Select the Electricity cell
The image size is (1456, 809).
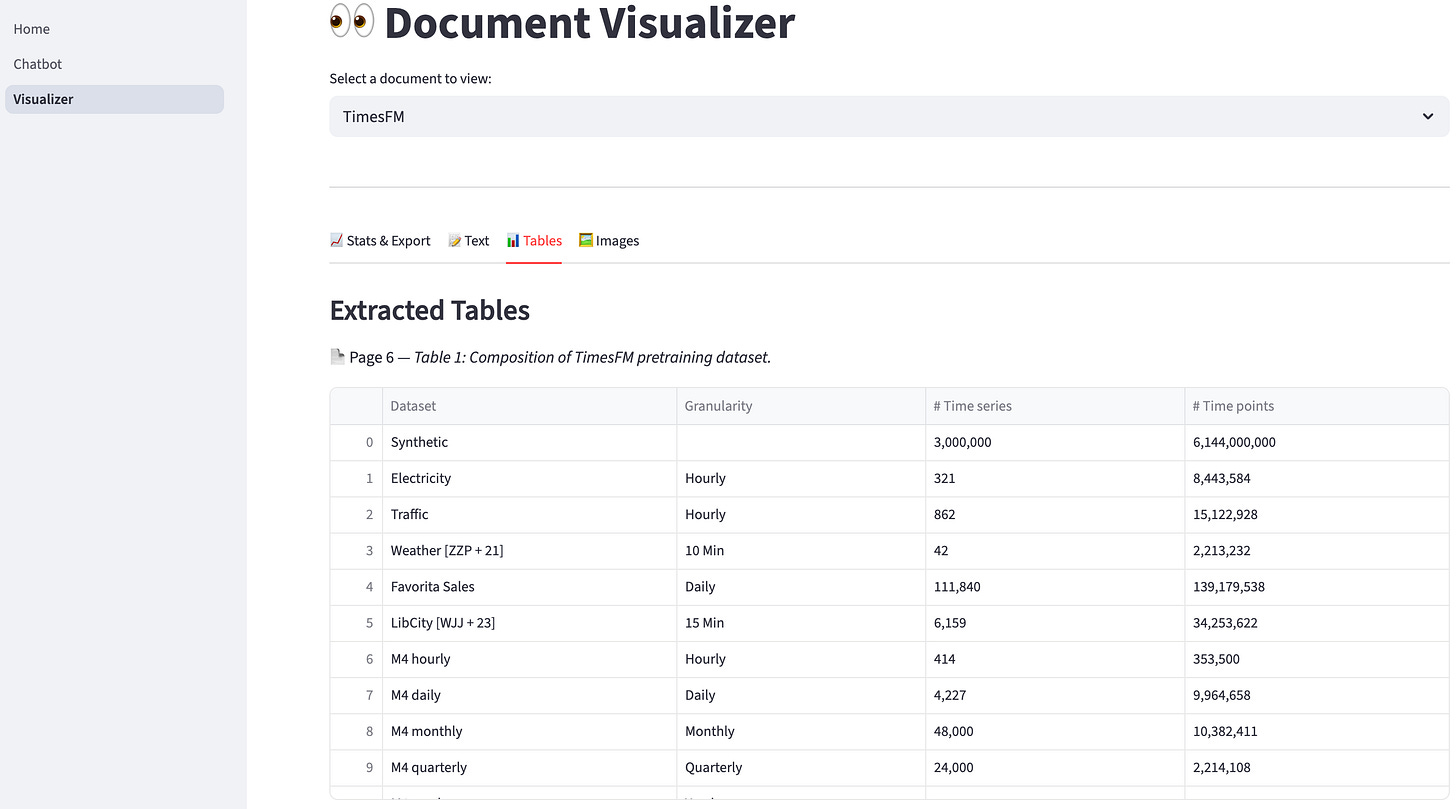pos(529,478)
